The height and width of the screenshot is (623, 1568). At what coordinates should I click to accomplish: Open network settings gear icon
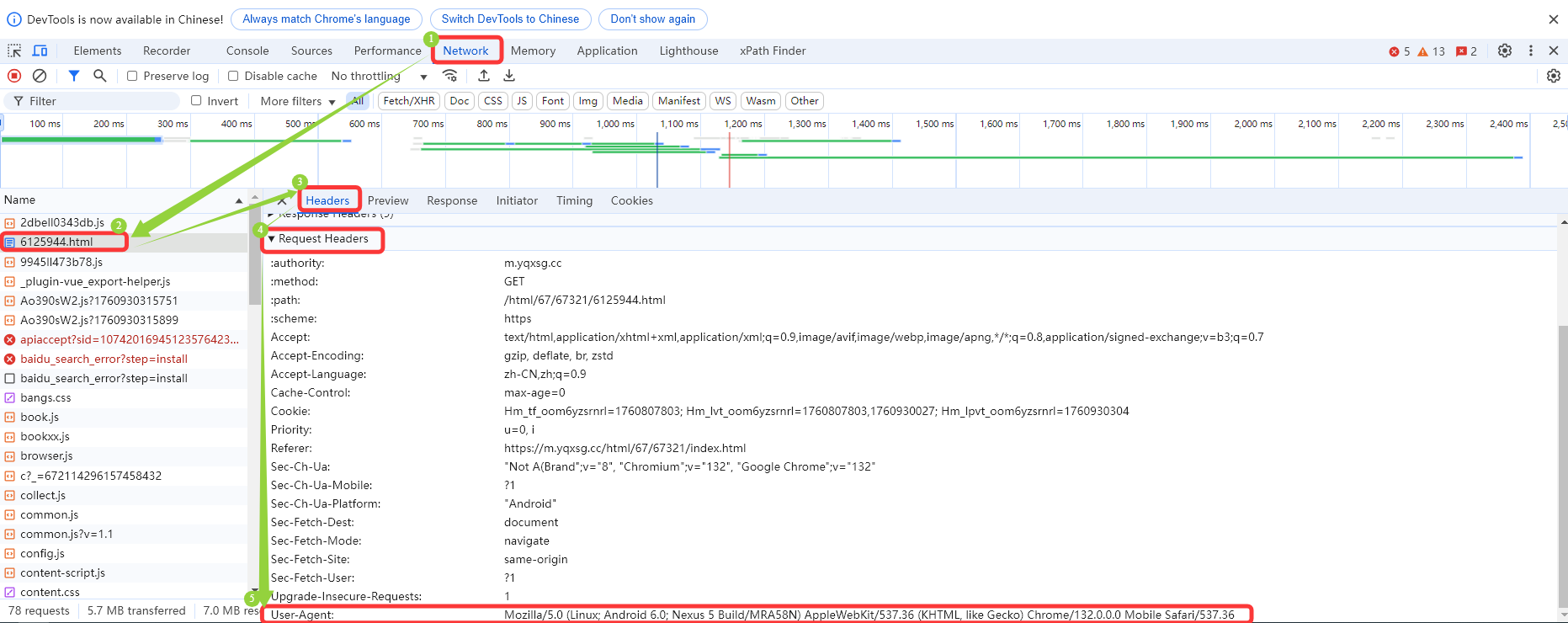pyautogui.click(x=1554, y=76)
